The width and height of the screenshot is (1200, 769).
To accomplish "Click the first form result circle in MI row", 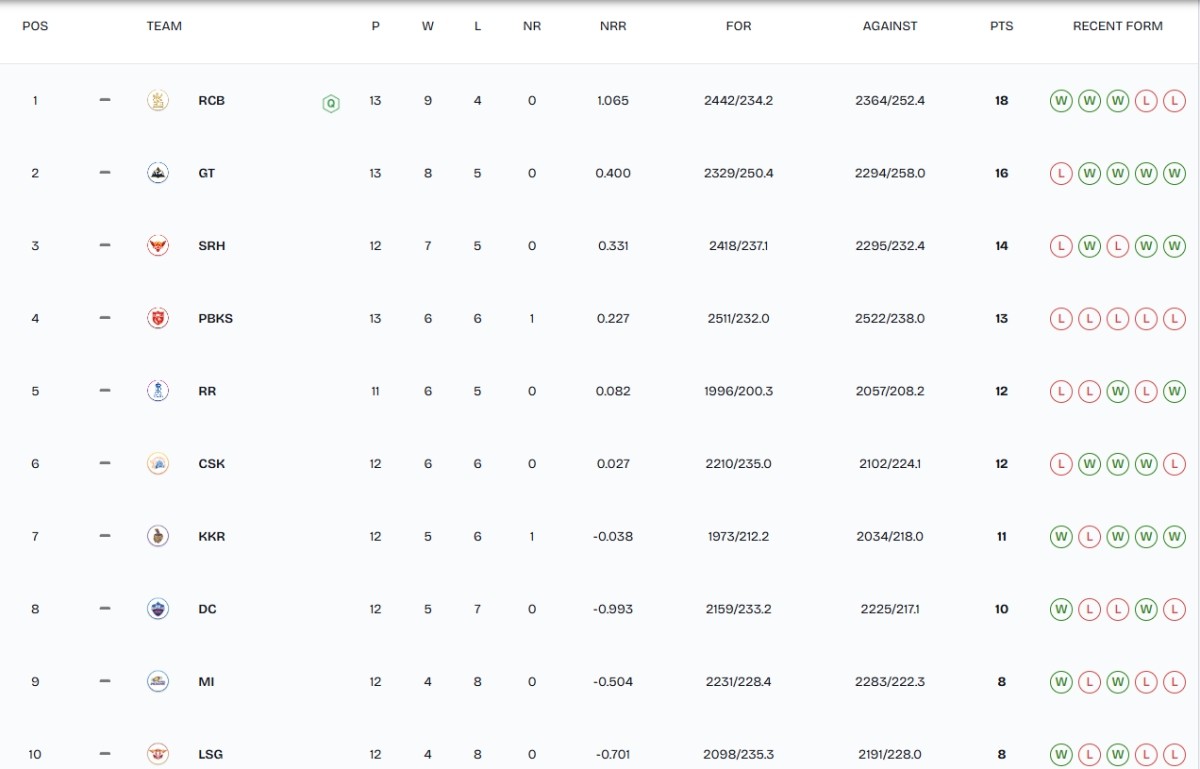I will click(1061, 682).
